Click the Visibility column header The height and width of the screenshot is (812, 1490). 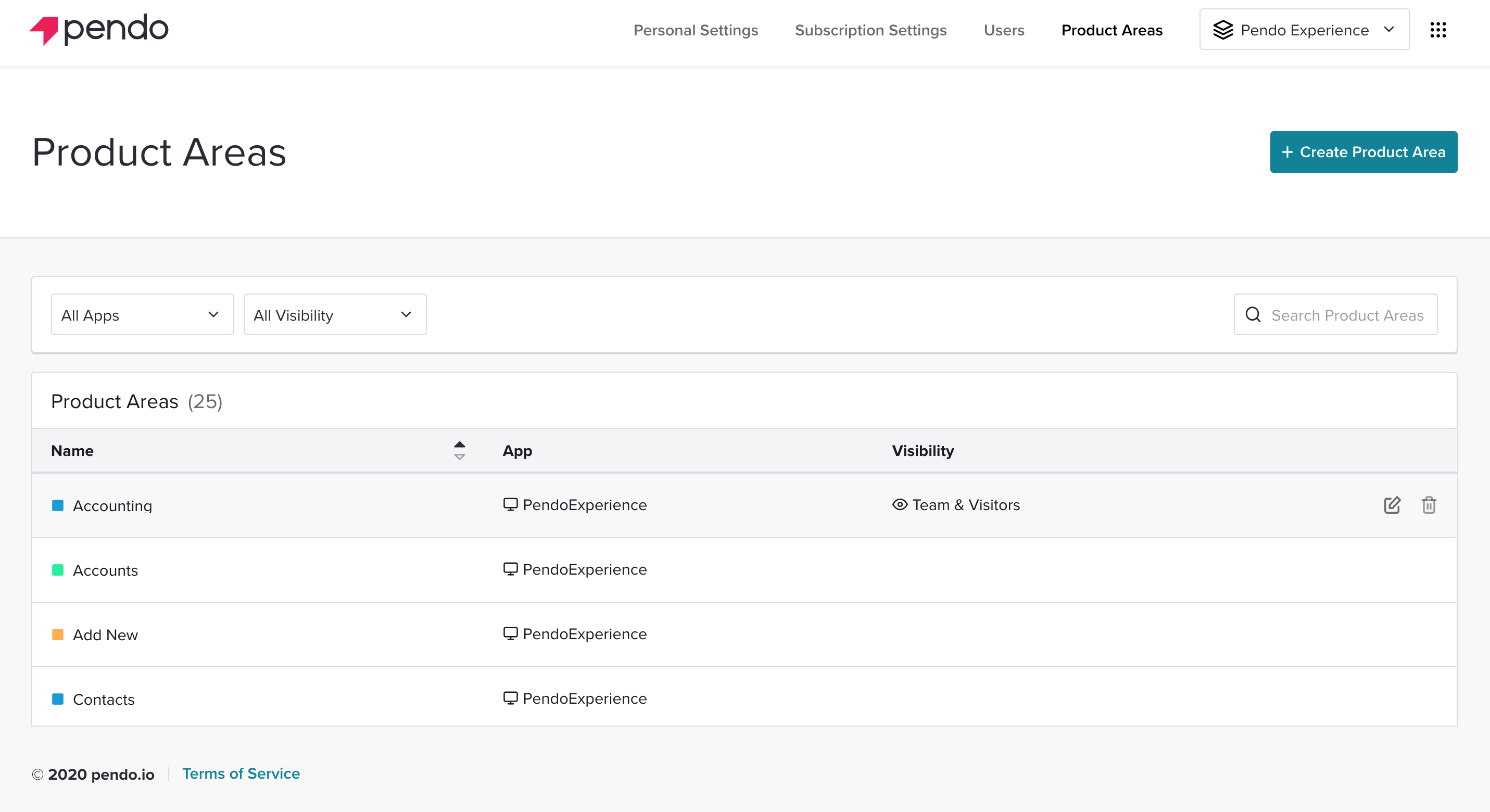coord(923,451)
